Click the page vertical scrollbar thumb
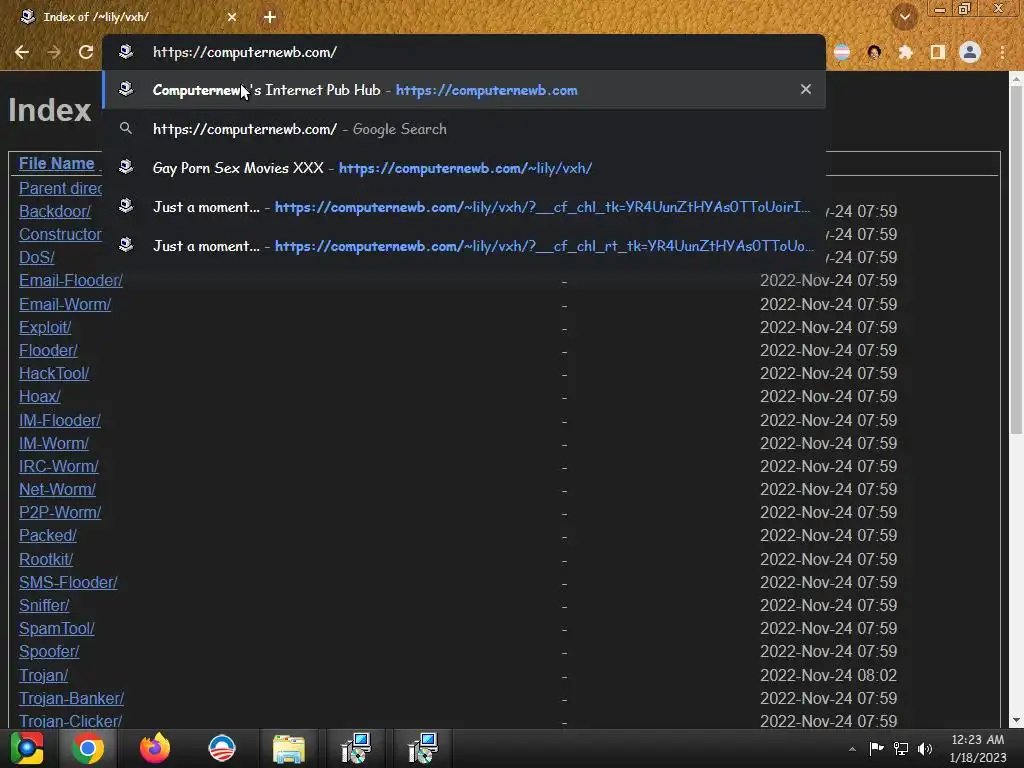The image size is (1024, 768). pos(1016,261)
